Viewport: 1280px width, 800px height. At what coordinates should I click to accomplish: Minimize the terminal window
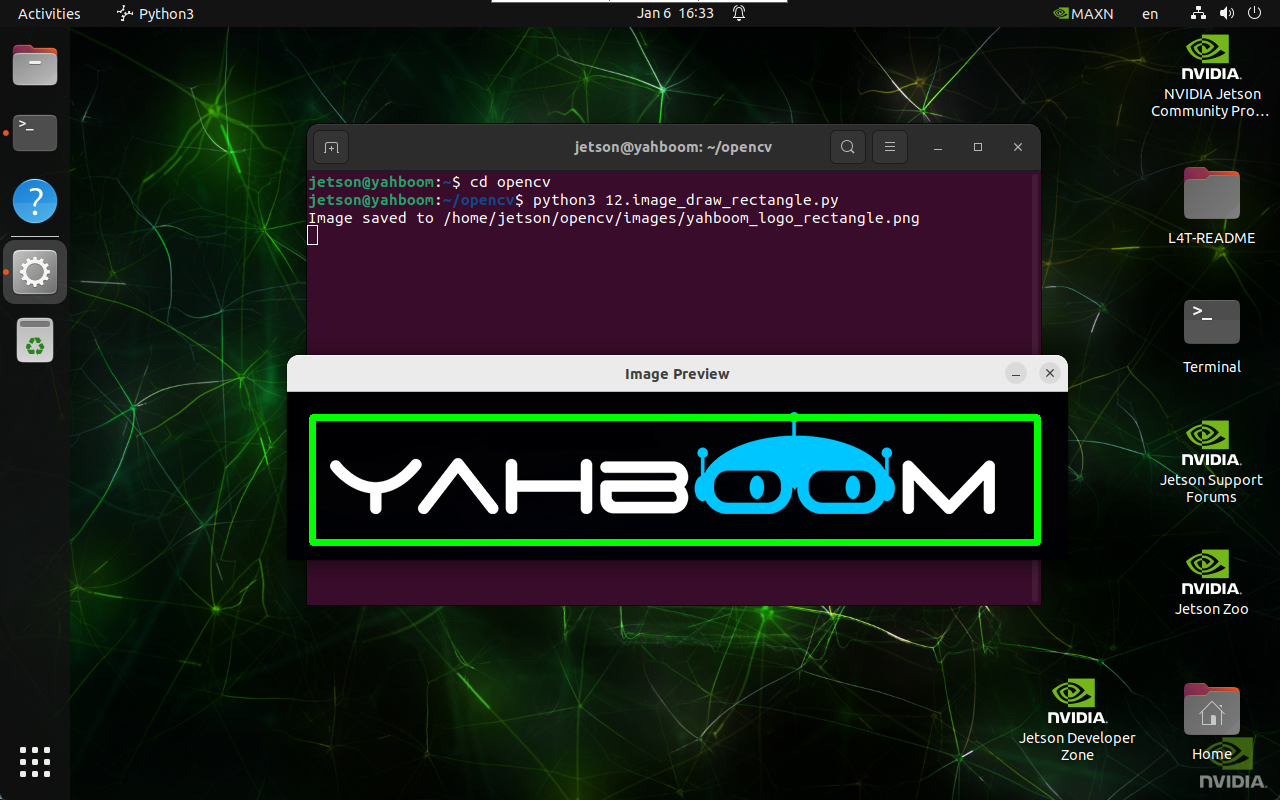(x=938, y=147)
